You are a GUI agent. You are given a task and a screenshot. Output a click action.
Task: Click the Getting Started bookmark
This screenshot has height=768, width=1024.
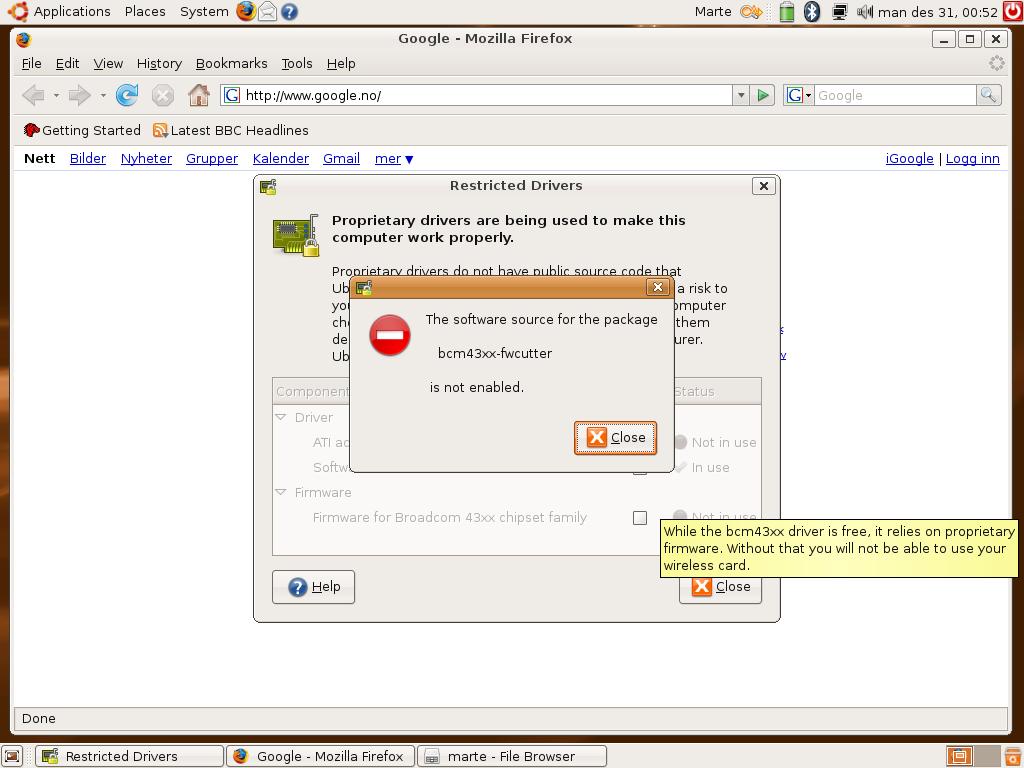pos(82,130)
